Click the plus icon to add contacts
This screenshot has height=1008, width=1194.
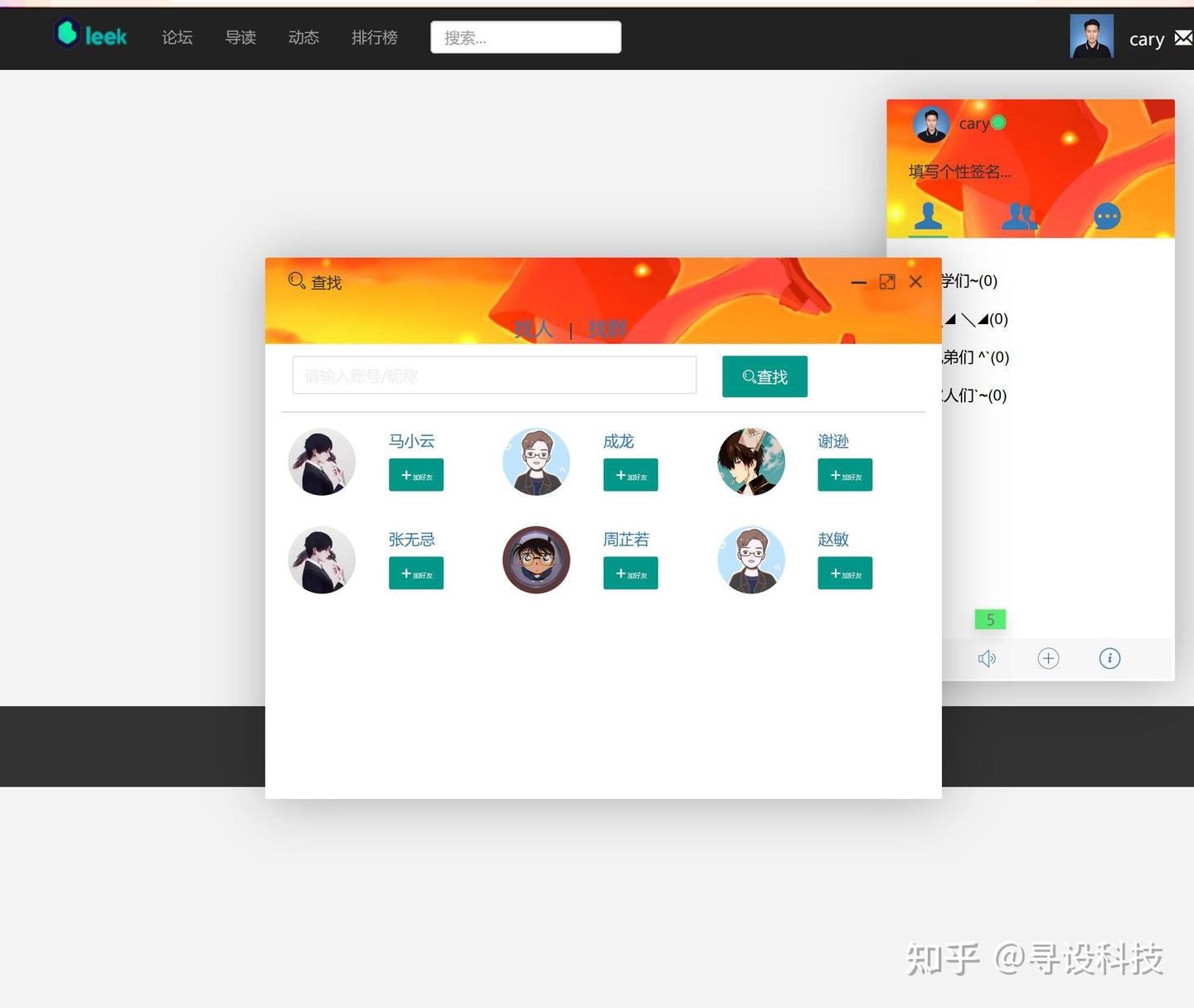1048,658
